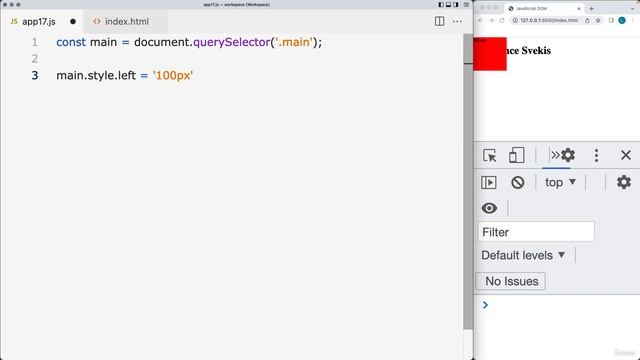640x360 pixels.
Task: Reload the browser page
Action: tap(502, 20)
